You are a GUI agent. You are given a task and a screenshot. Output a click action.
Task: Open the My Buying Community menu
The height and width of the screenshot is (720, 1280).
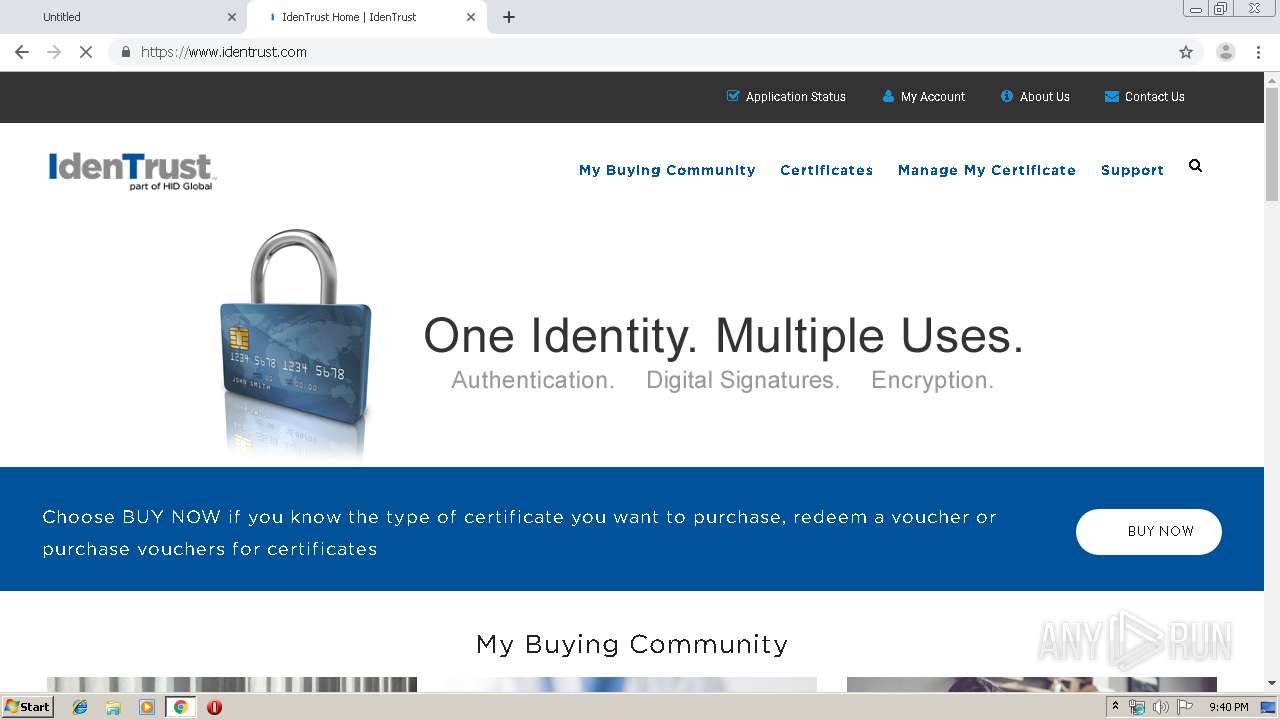pos(667,170)
